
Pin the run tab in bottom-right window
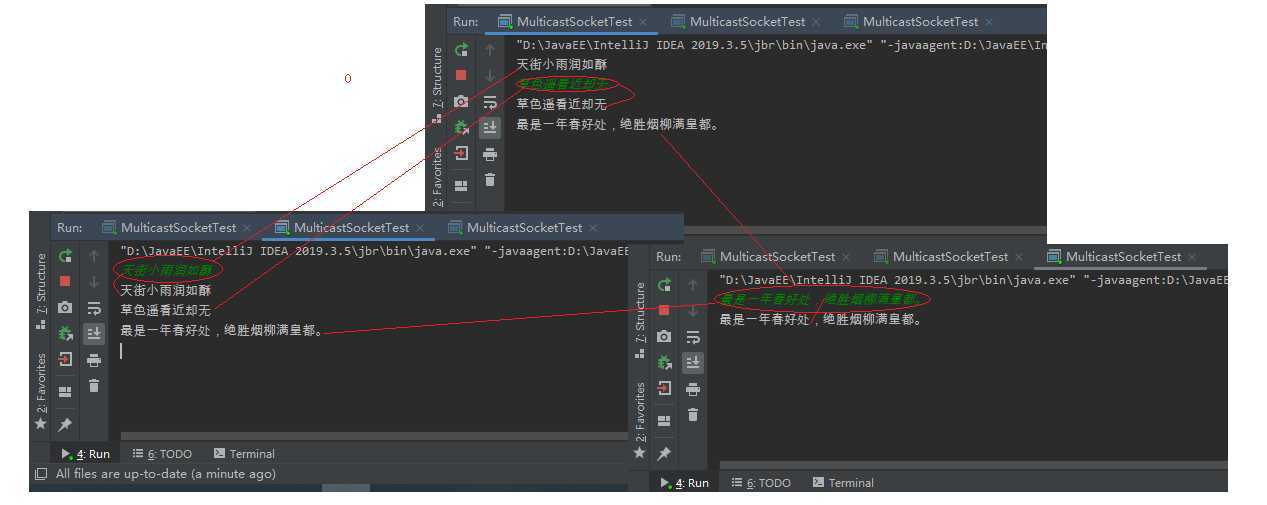(664, 453)
